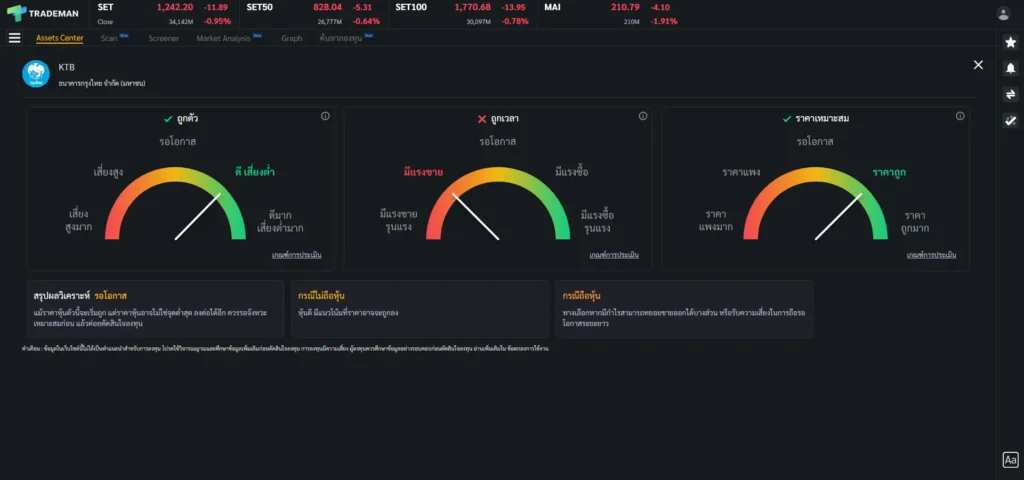
Task: Open notifications bell in sidebar
Action: pos(1010,68)
